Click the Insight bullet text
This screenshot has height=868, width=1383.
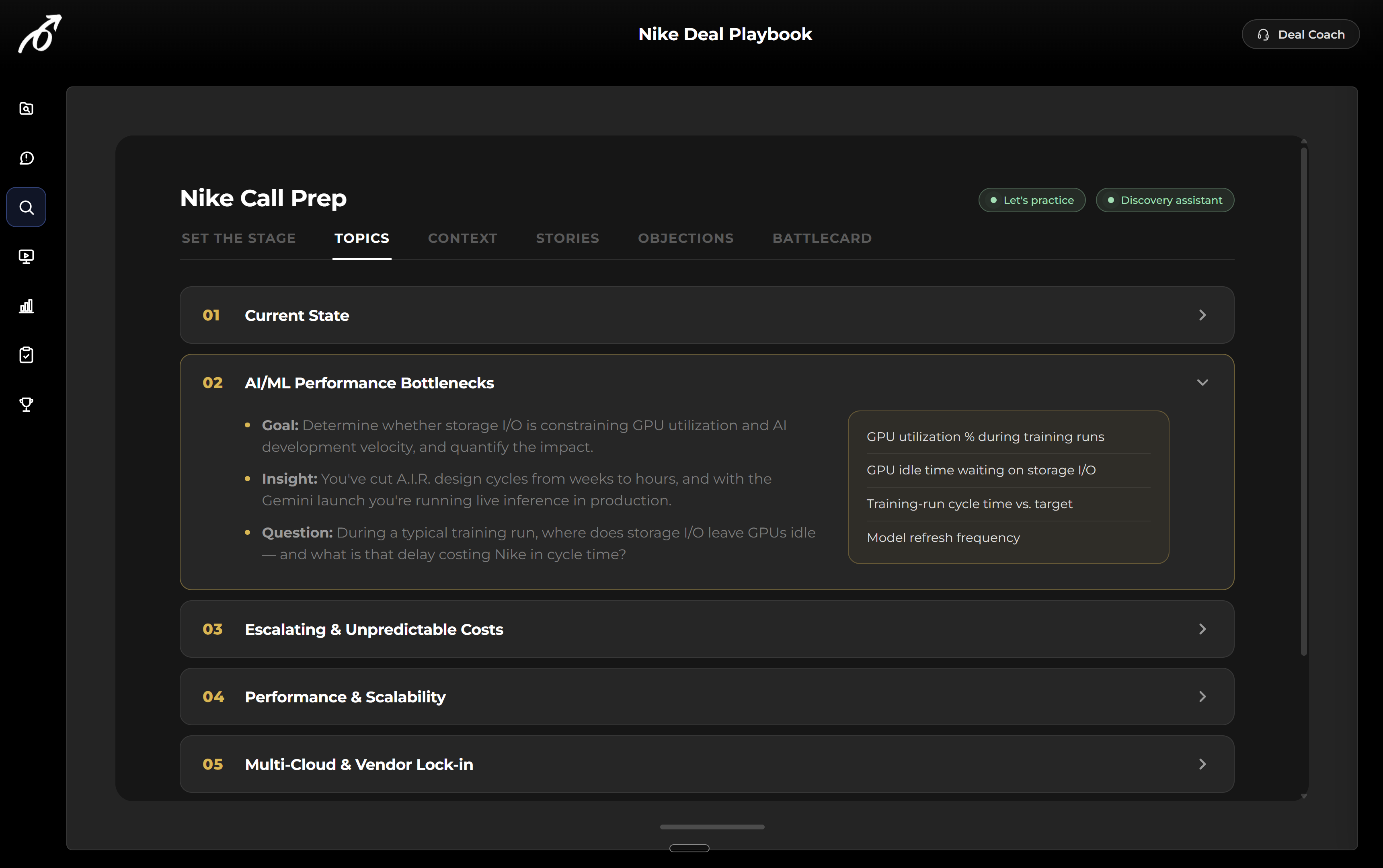click(516, 490)
